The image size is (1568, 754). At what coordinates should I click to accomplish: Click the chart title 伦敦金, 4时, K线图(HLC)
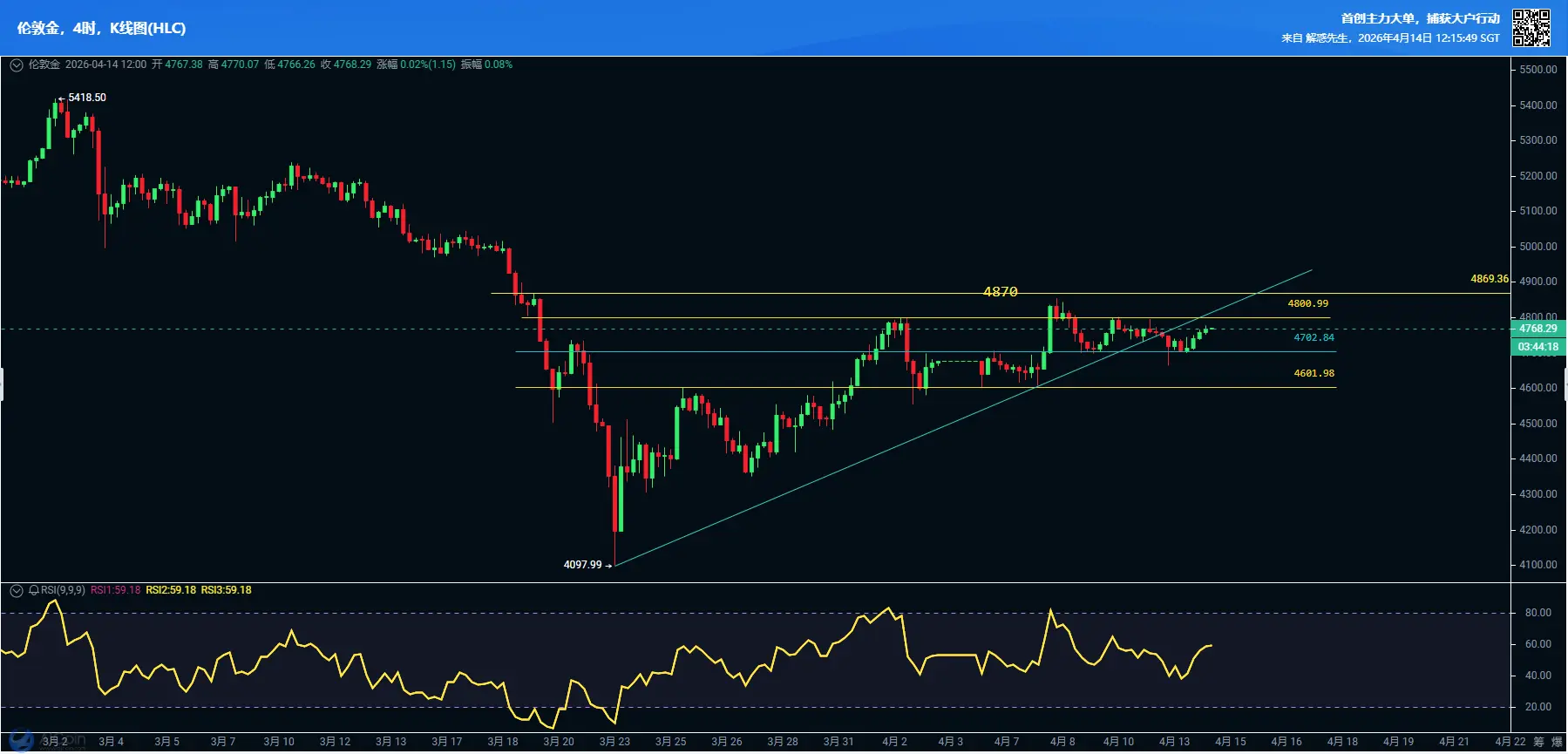tap(101, 28)
